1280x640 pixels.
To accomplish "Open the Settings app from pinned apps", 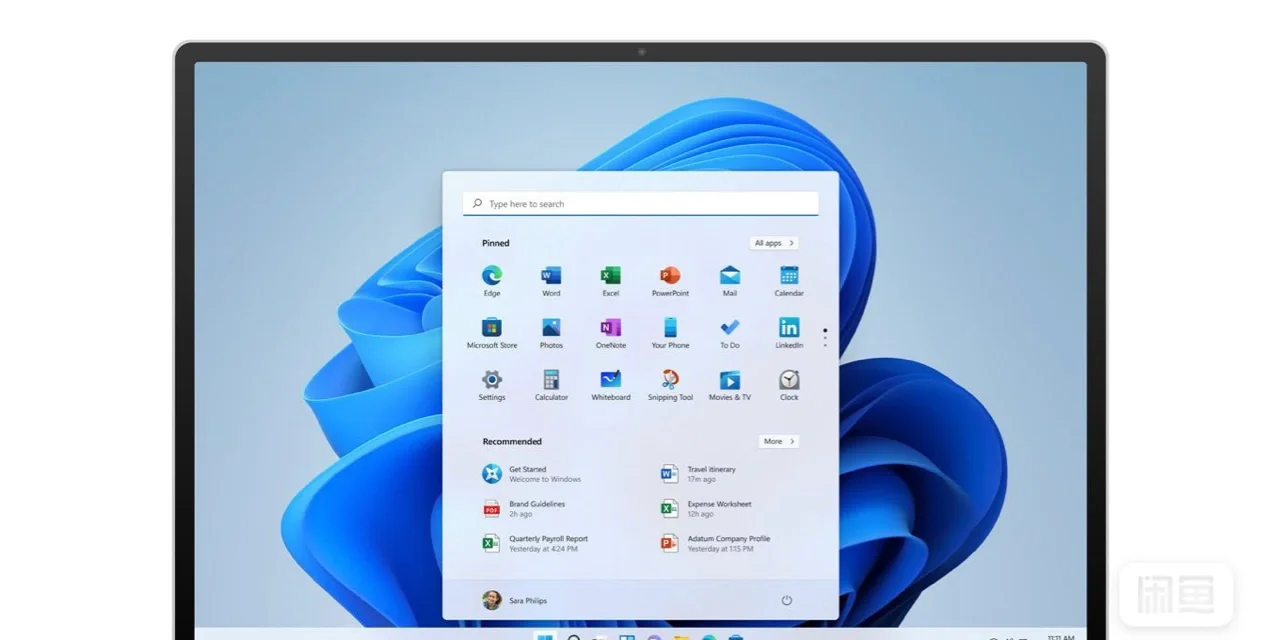I will pyautogui.click(x=491, y=381).
